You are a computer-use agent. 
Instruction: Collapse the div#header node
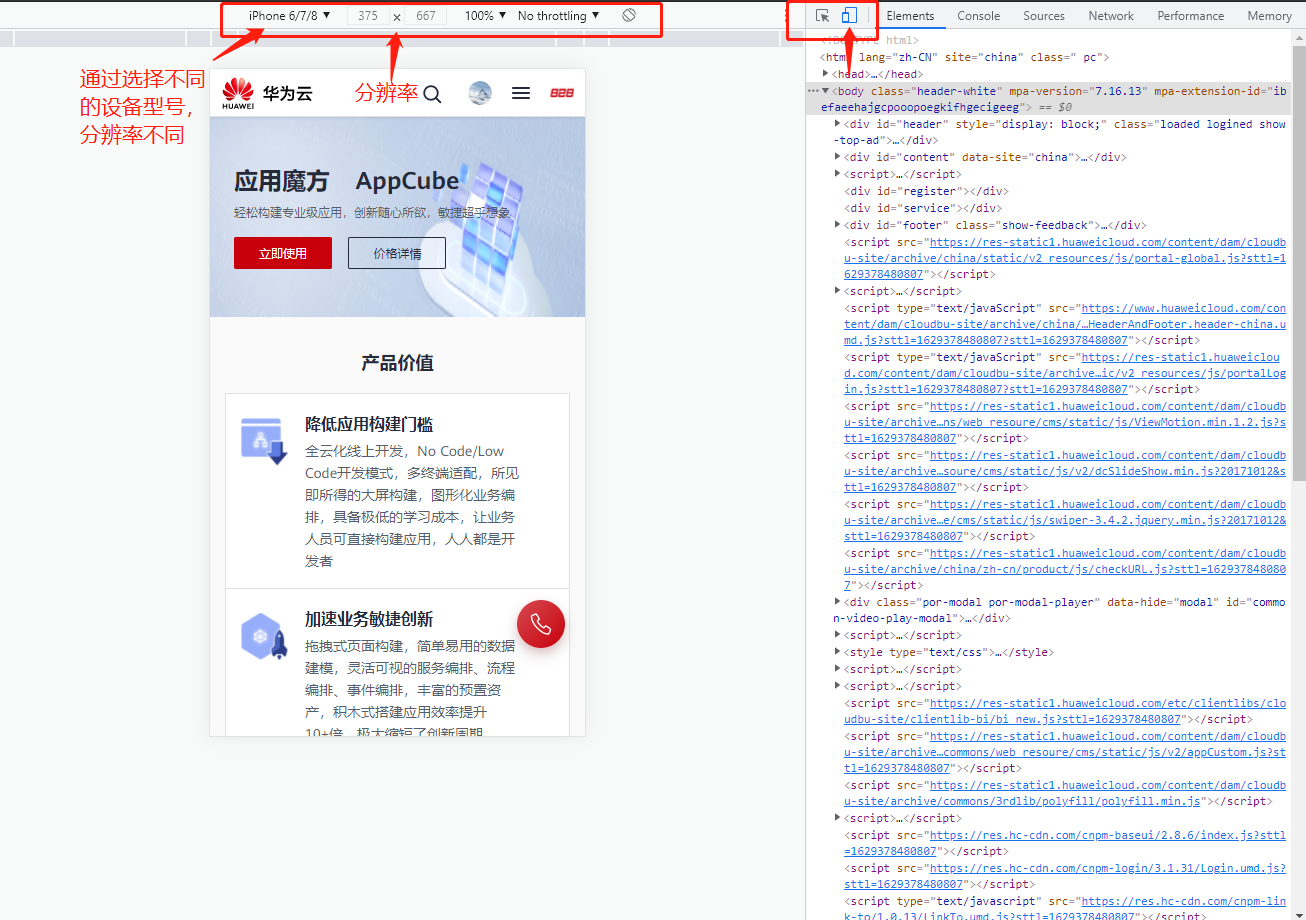tap(837, 123)
